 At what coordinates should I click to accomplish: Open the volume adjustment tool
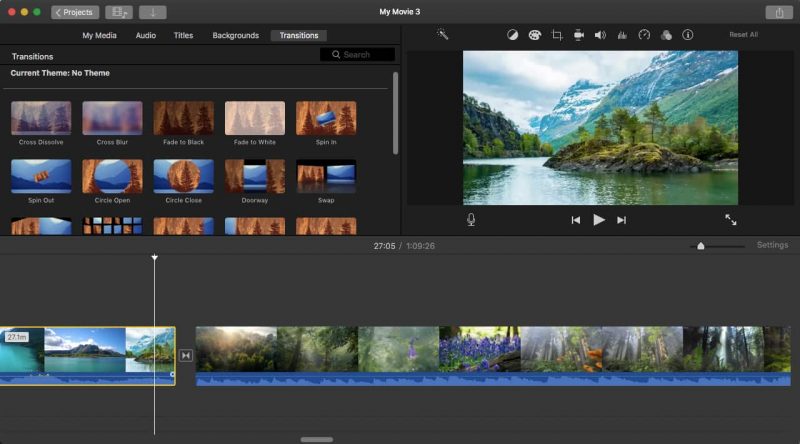pos(600,35)
